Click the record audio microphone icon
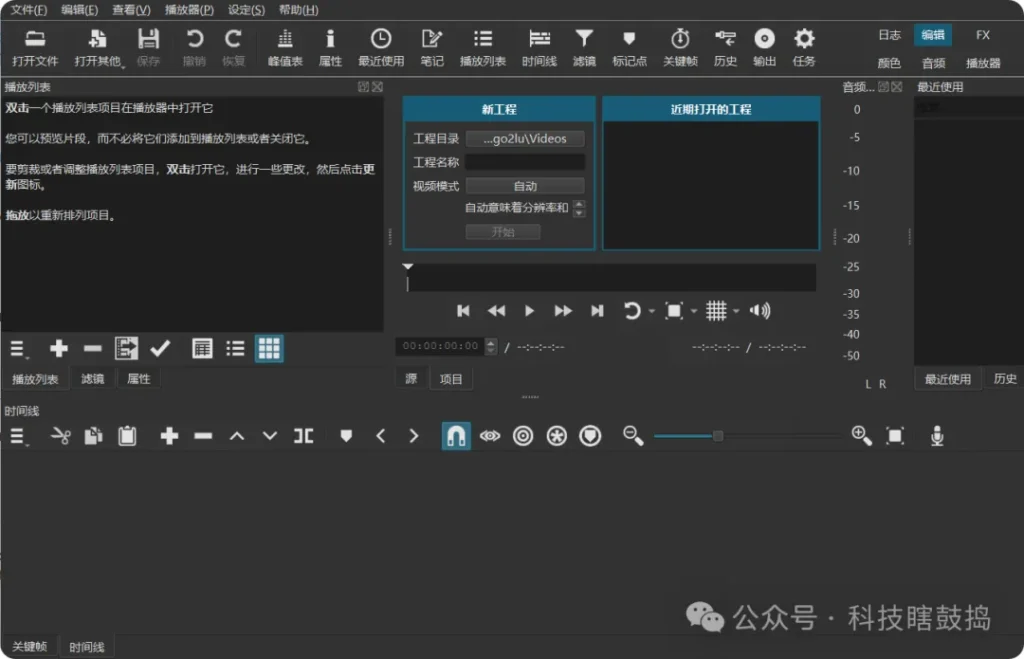Image resolution: width=1024 pixels, height=659 pixels. (x=936, y=436)
